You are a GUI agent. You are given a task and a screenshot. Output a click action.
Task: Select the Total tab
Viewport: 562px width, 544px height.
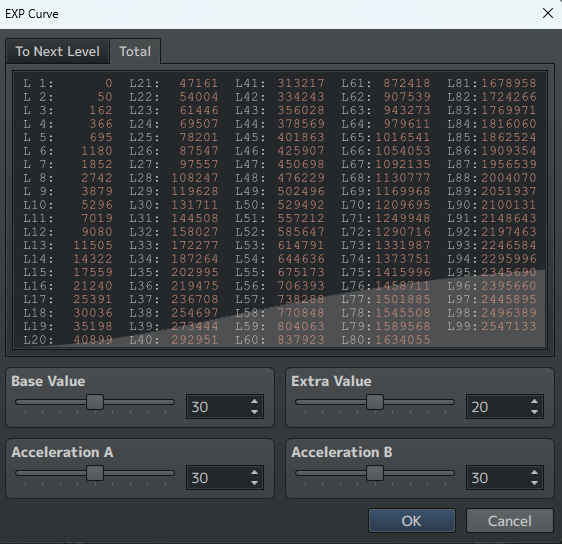135,52
